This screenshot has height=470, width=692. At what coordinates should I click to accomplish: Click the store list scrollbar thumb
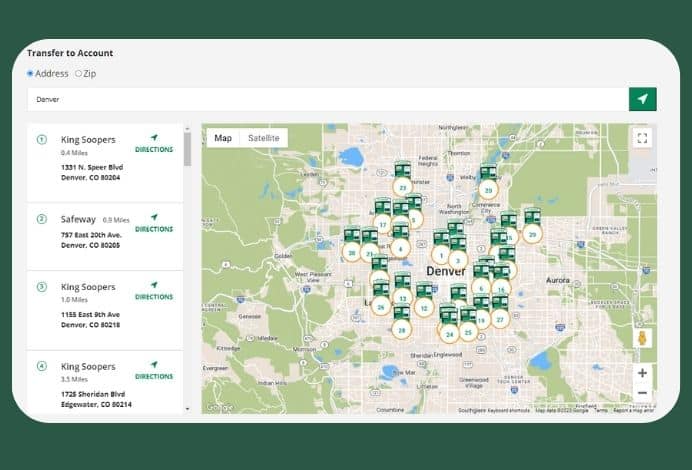188,149
